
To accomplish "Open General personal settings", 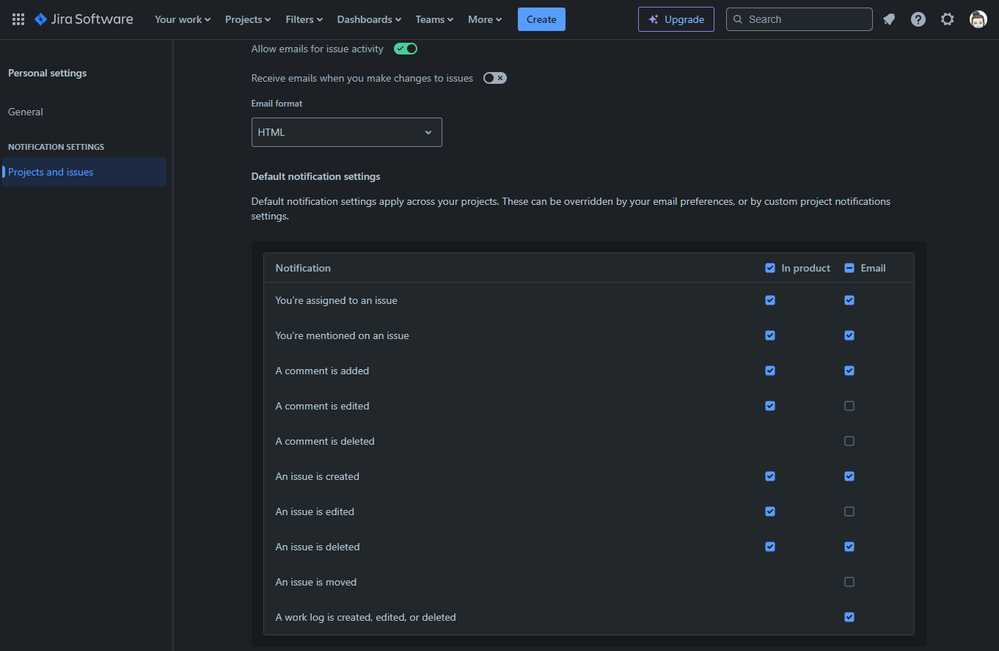I will (x=25, y=111).
